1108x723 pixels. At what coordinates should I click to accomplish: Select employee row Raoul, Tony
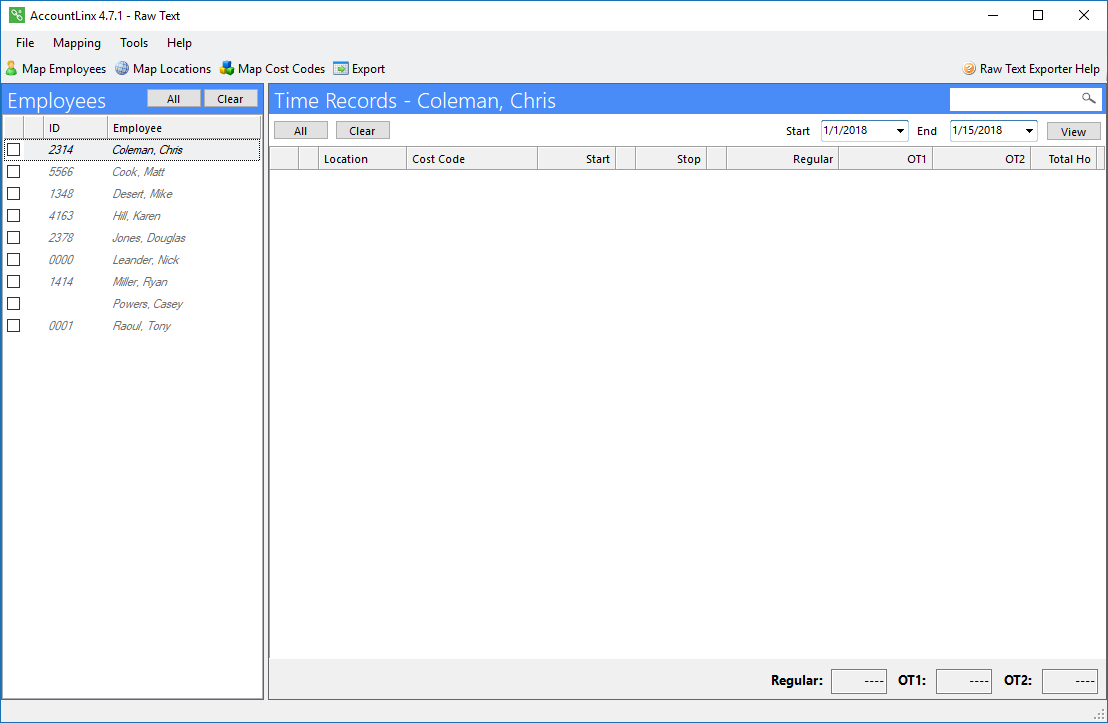point(132,325)
